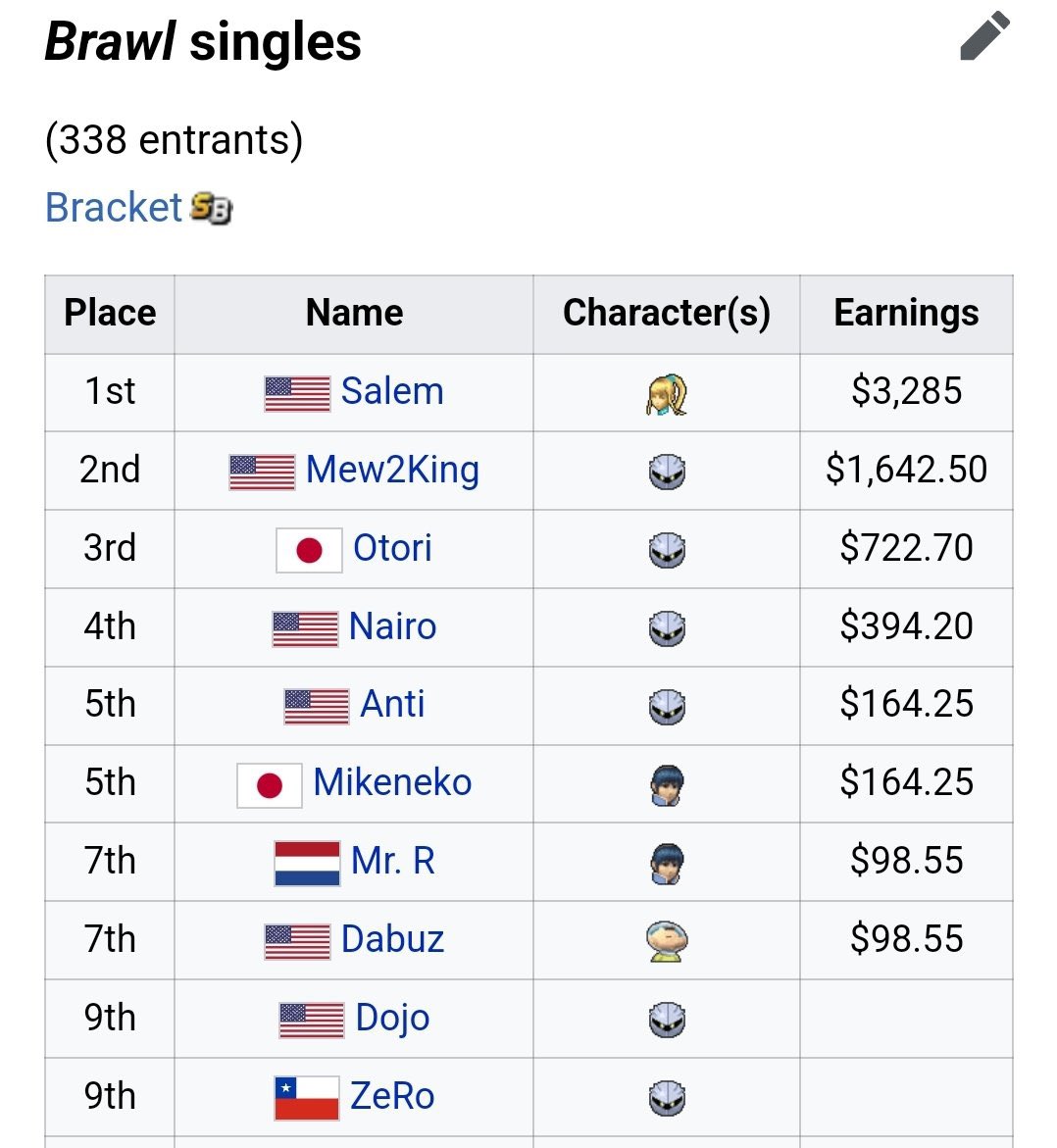The width and height of the screenshot is (1057, 1148).
Task: Click Olimar icon in Dabuz's row
Action: pyautogui.click(x=667, y=941)
